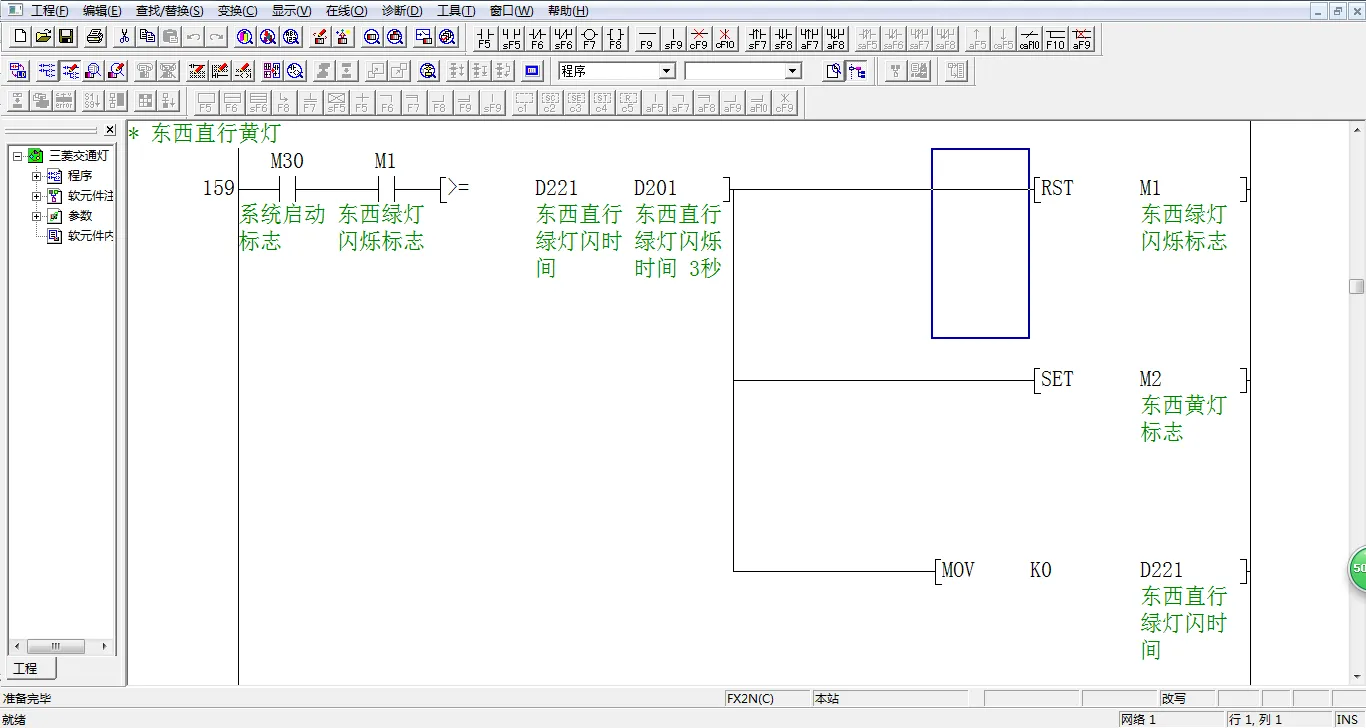Select the RST M1 instruction
Viewport: 1366px width, 728px height.
1140,188
